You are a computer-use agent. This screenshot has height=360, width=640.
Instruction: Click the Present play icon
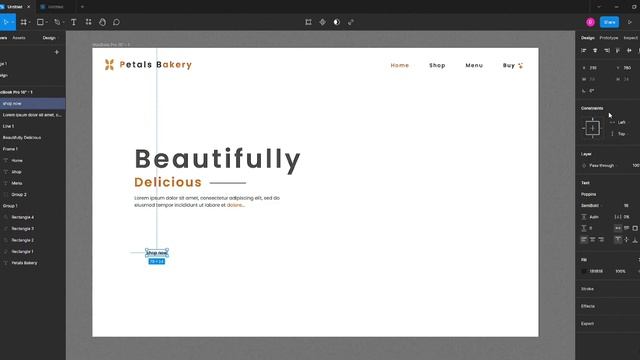[630, 22]
